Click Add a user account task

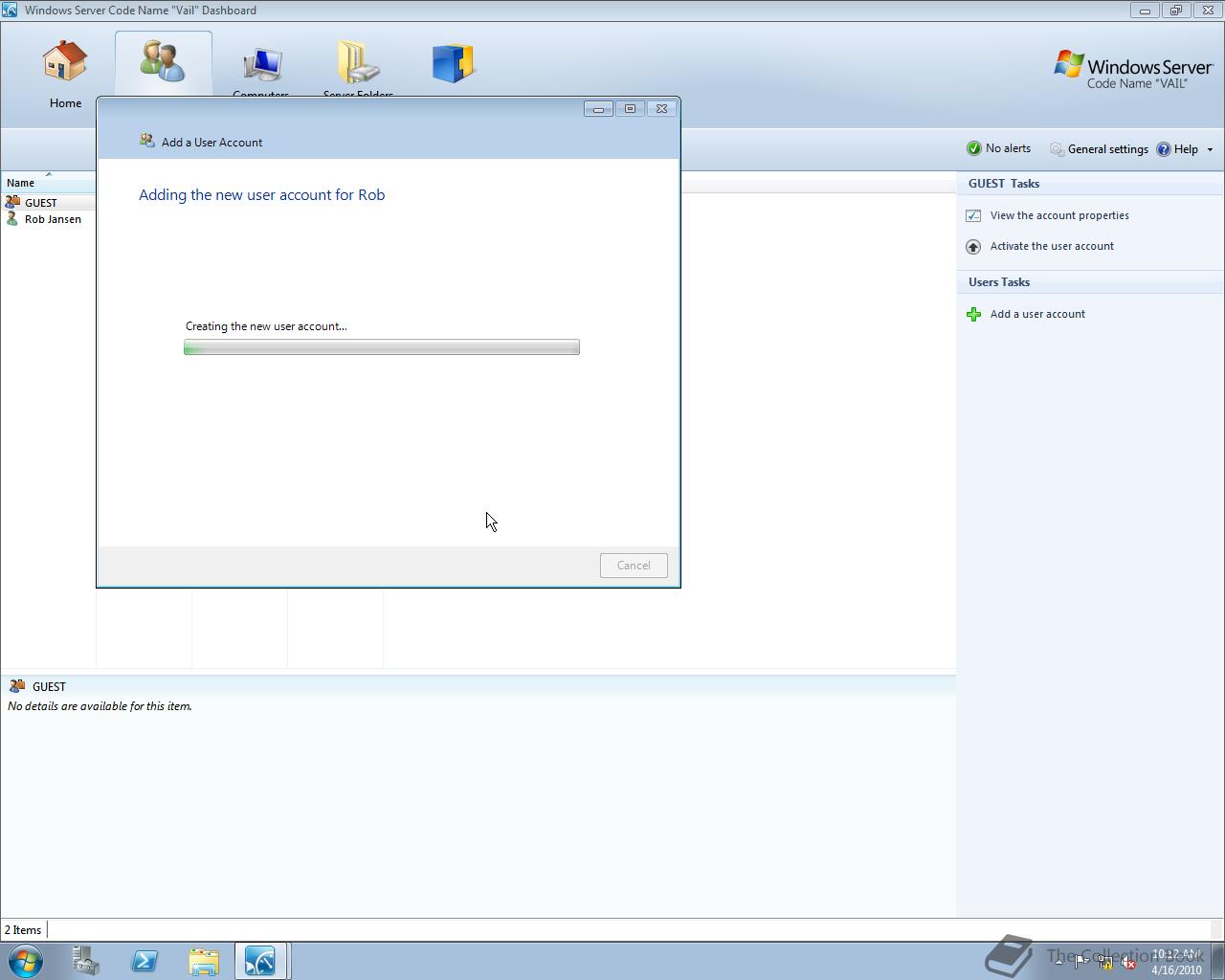pyautogui.click(x=1037, y=314)
